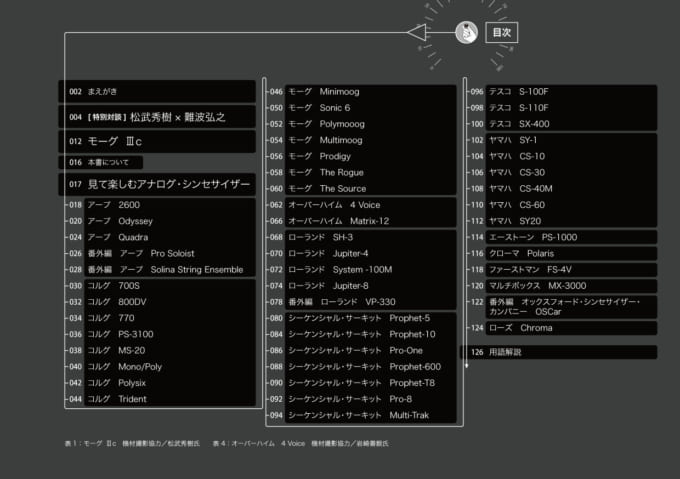Open the 004 松武秀樹 × 難波弘之 entry
Viewport: 680px width, 479px height.
157,117
